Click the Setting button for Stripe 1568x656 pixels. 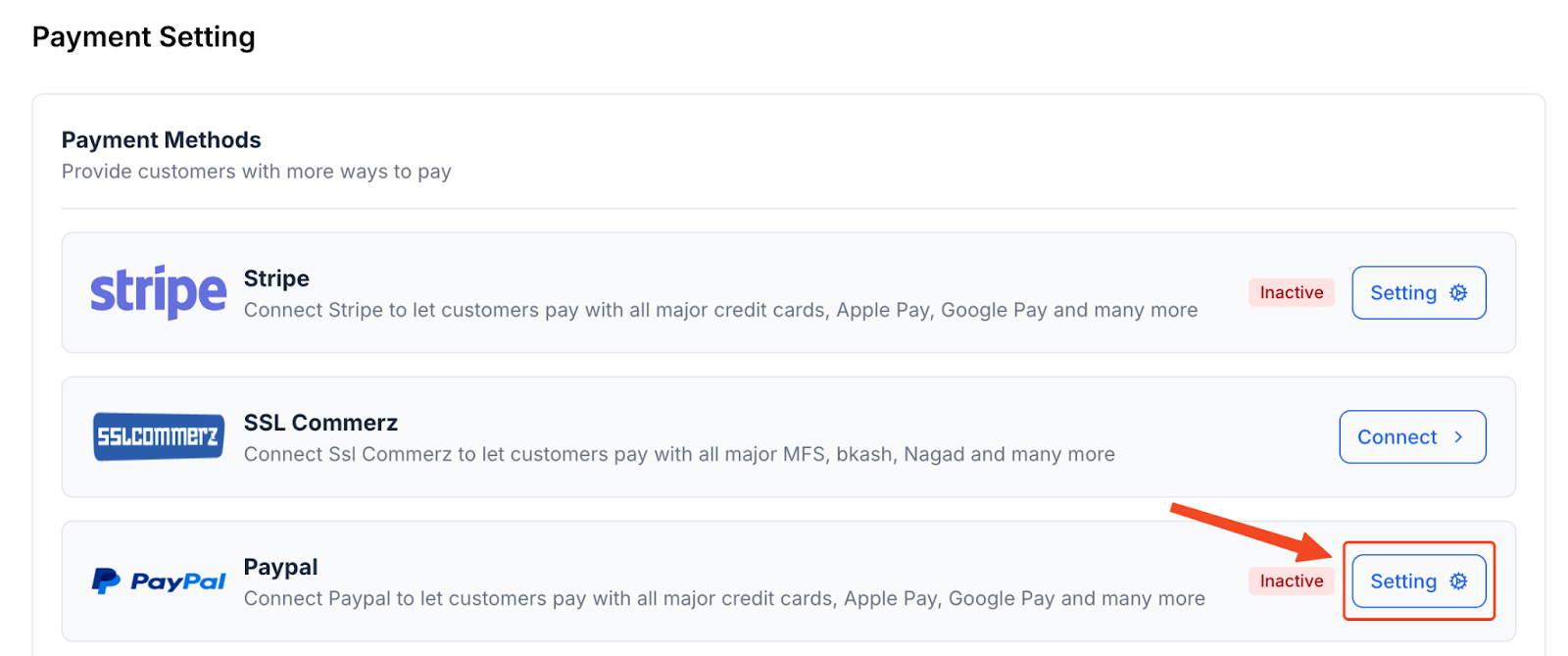tap(1418, 292)
